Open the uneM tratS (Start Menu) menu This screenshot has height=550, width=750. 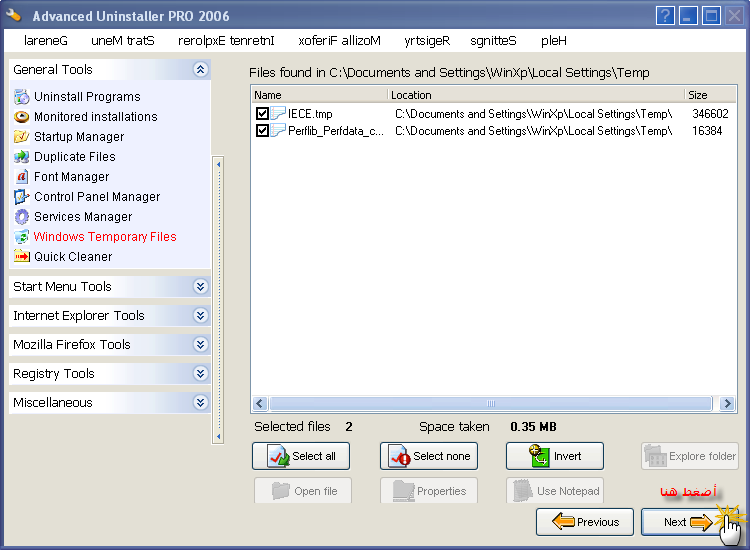(x=123, y=41)
